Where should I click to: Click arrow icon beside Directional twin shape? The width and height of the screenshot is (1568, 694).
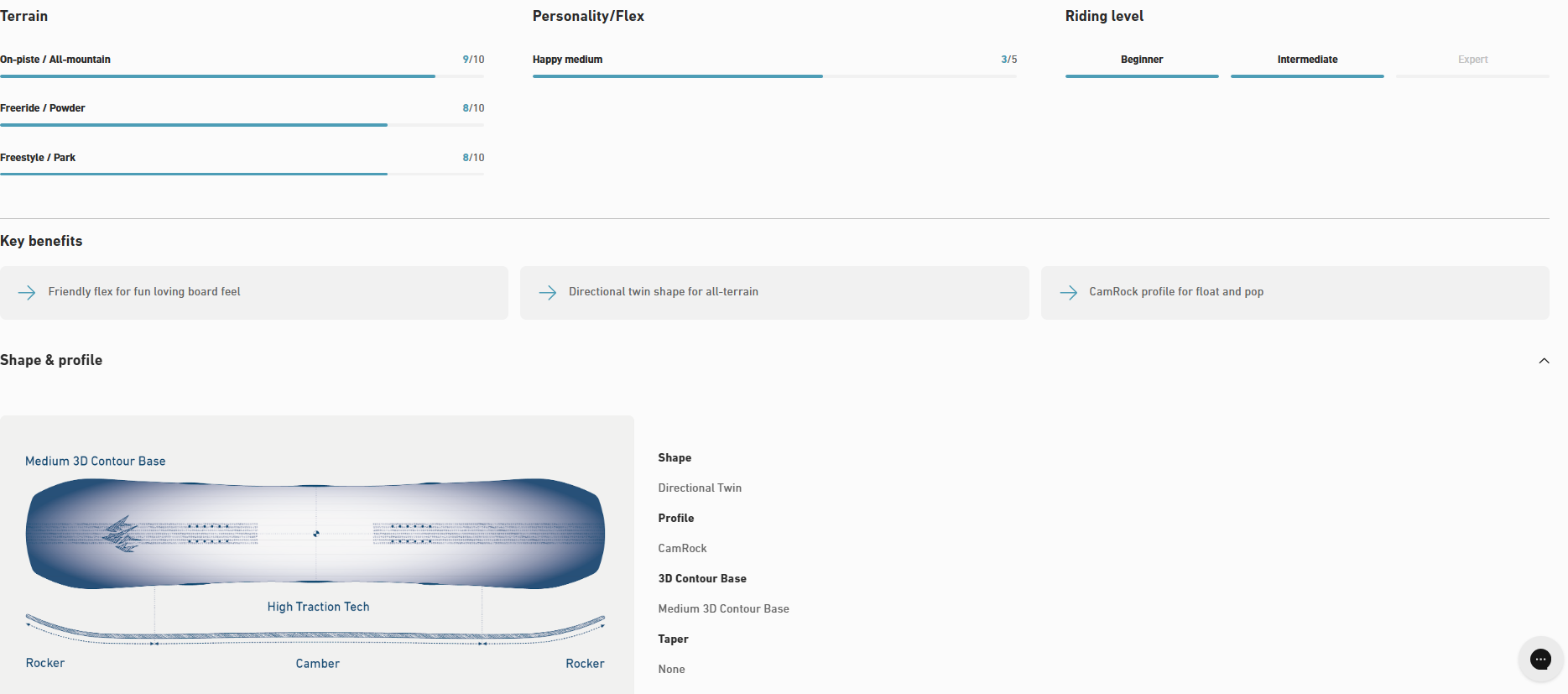pyautogui.click(x=548, y=292)
